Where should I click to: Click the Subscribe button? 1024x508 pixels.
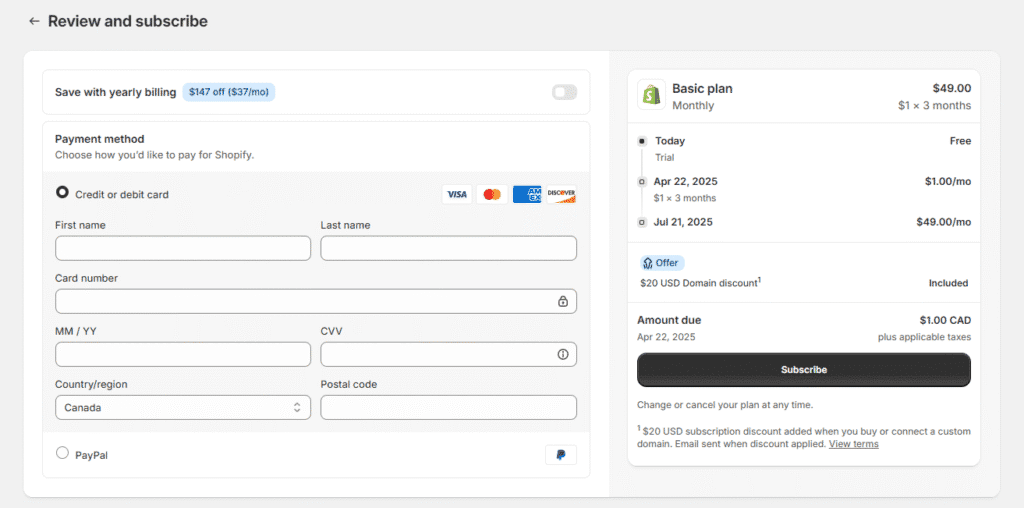(804, 370)
